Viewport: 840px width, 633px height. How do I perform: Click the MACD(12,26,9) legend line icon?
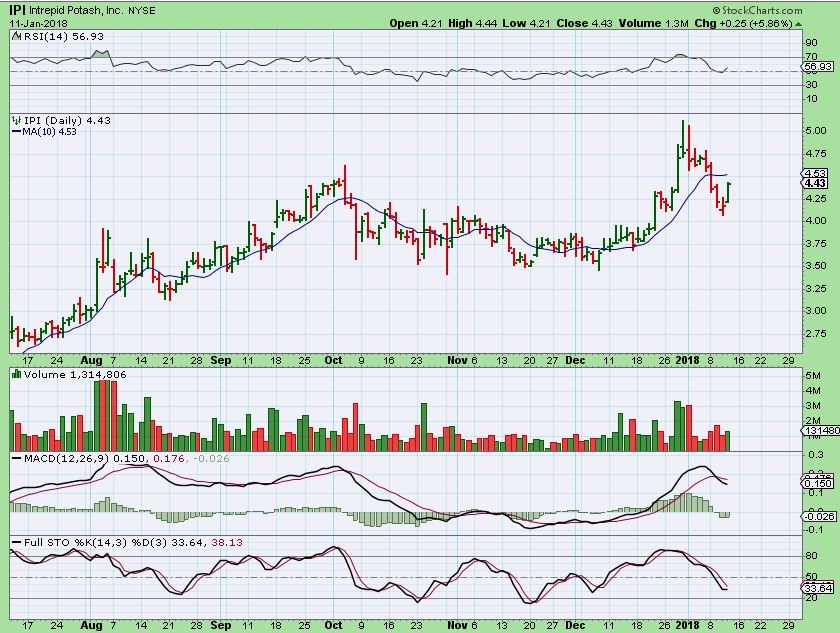pos(15,458)
